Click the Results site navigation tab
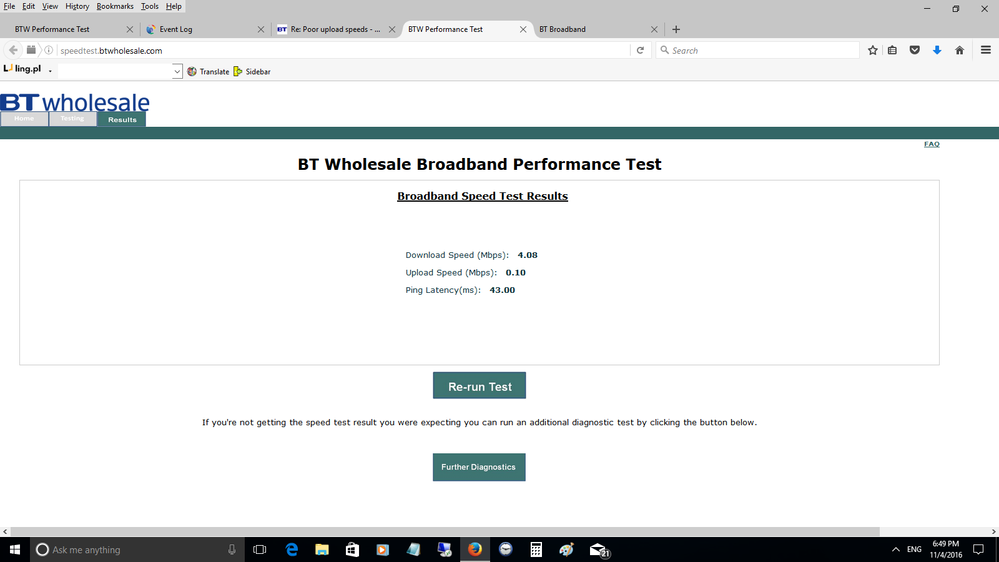The image size is (999, 562). [122, 119]
